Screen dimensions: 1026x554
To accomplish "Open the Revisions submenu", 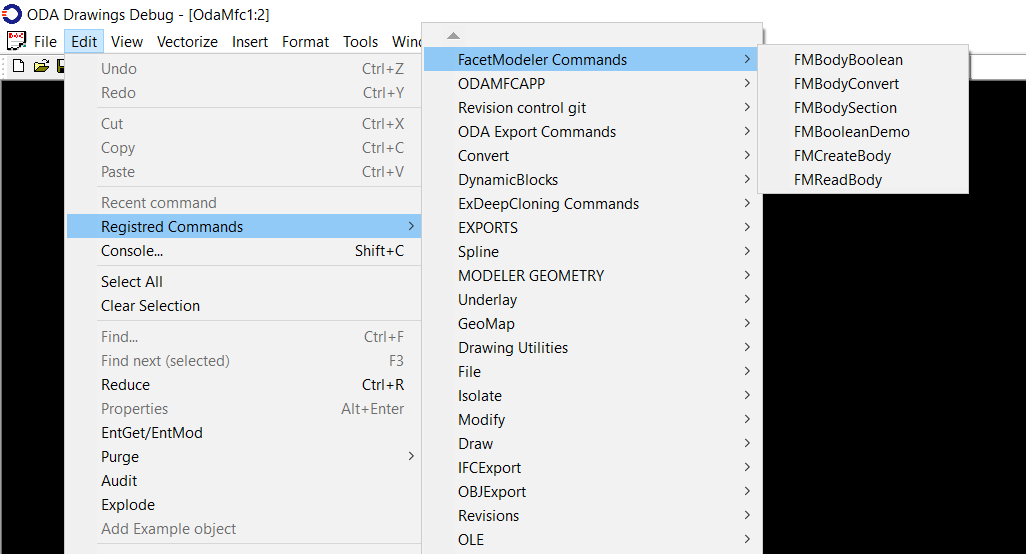I will 590,515.
